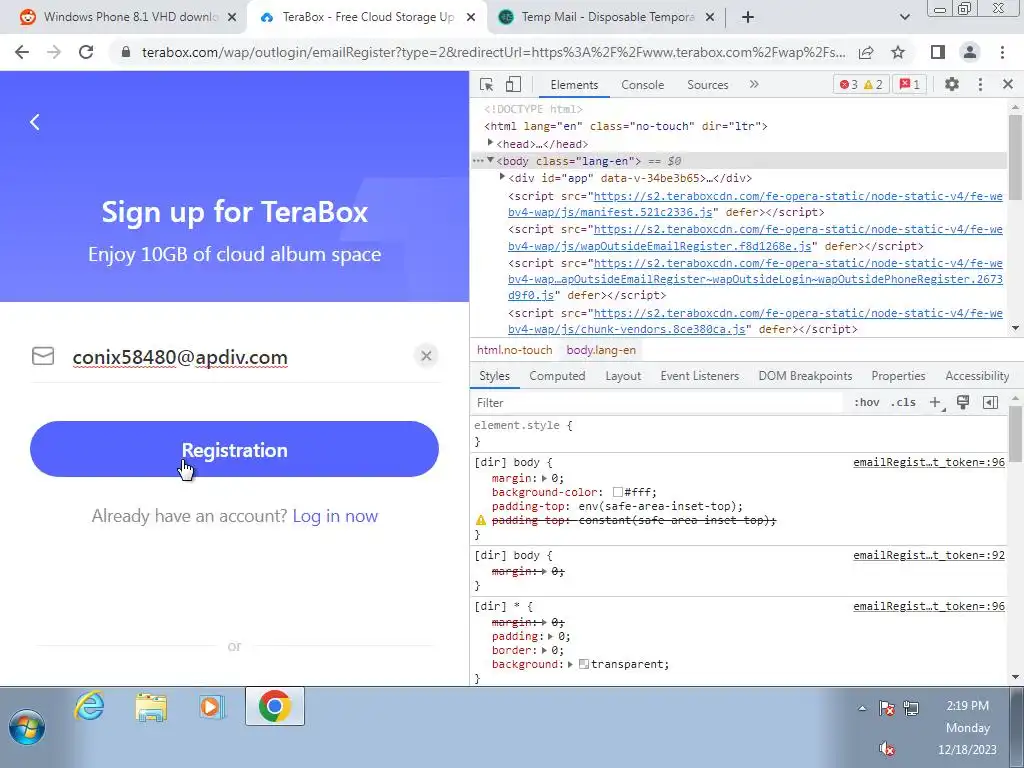Open the DOM Breakpoints tab
Screen dimensions: 1024x768
(x=805, y=376)
